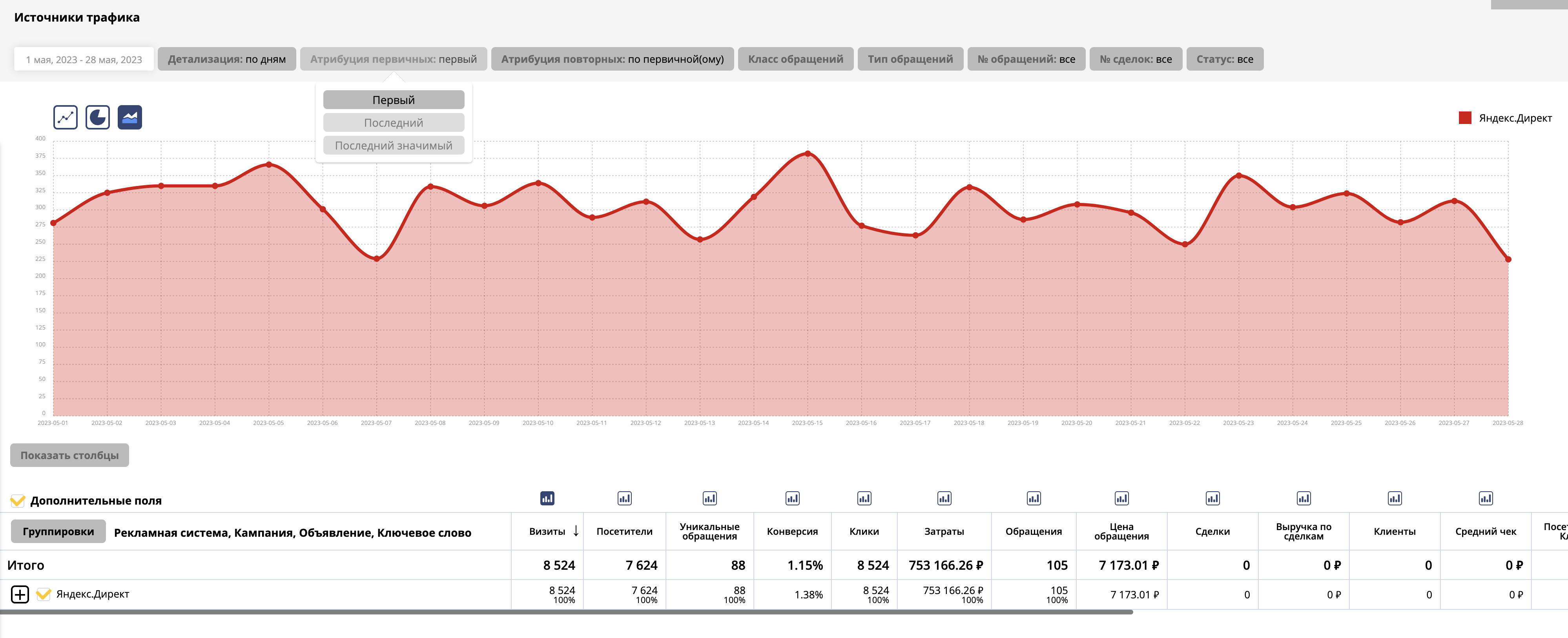The width and height of the screenshot is (1568, 638).
Task: Click the Группировки button
Action: [x=58, y=531]
